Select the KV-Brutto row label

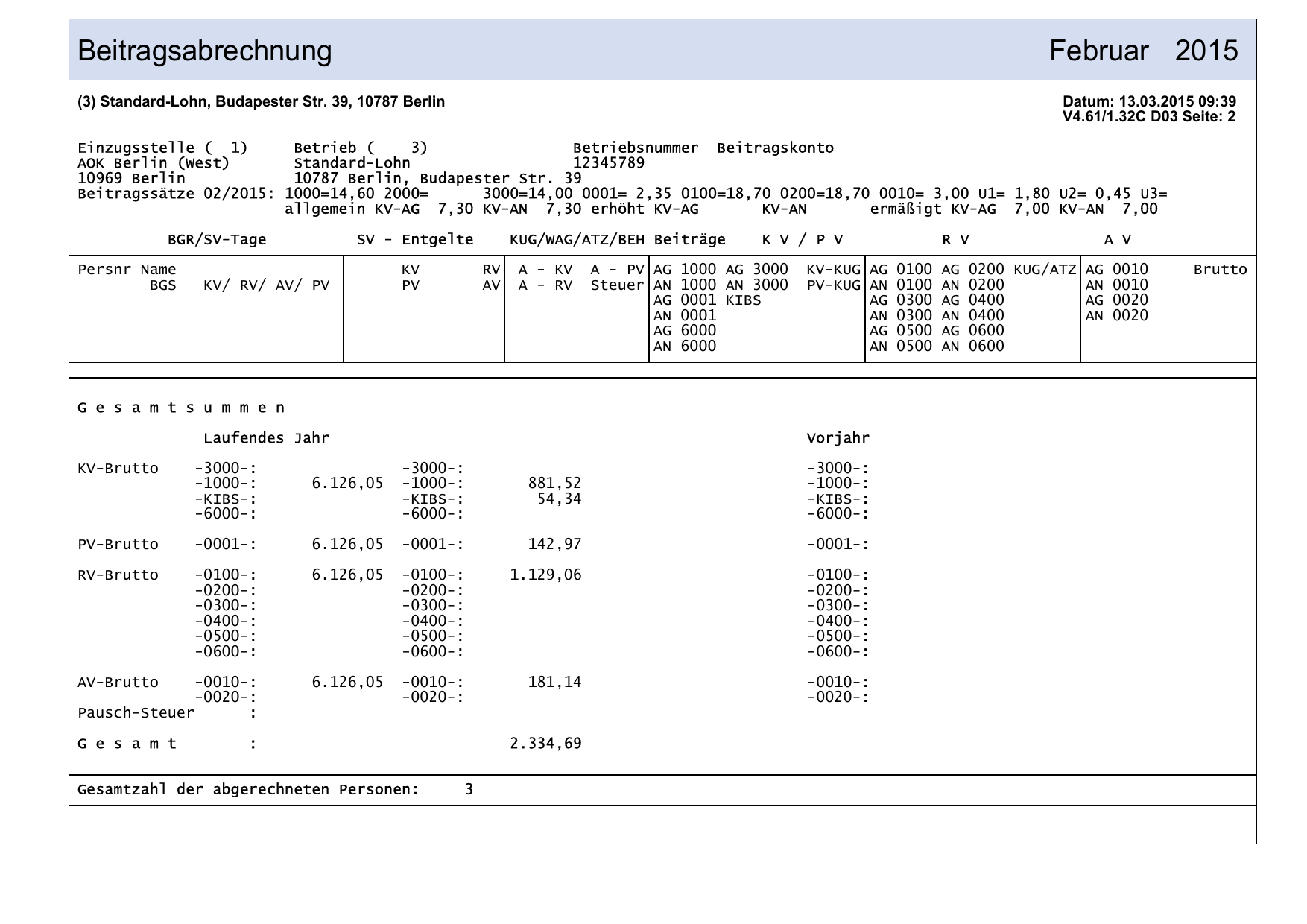[x=118, y=469]
